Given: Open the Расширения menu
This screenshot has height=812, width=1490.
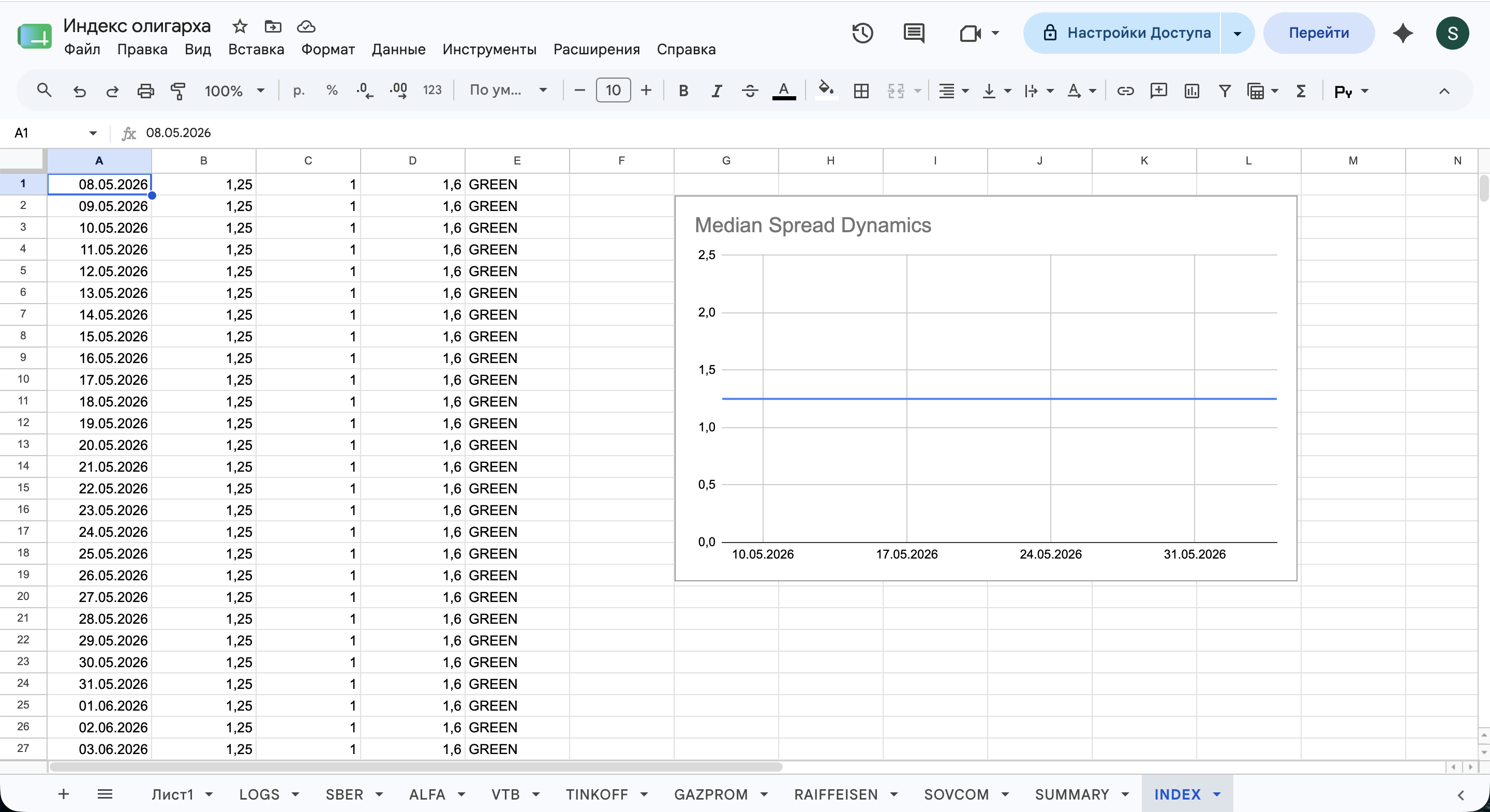Looking at the screenshot, I should pos(597,49).
